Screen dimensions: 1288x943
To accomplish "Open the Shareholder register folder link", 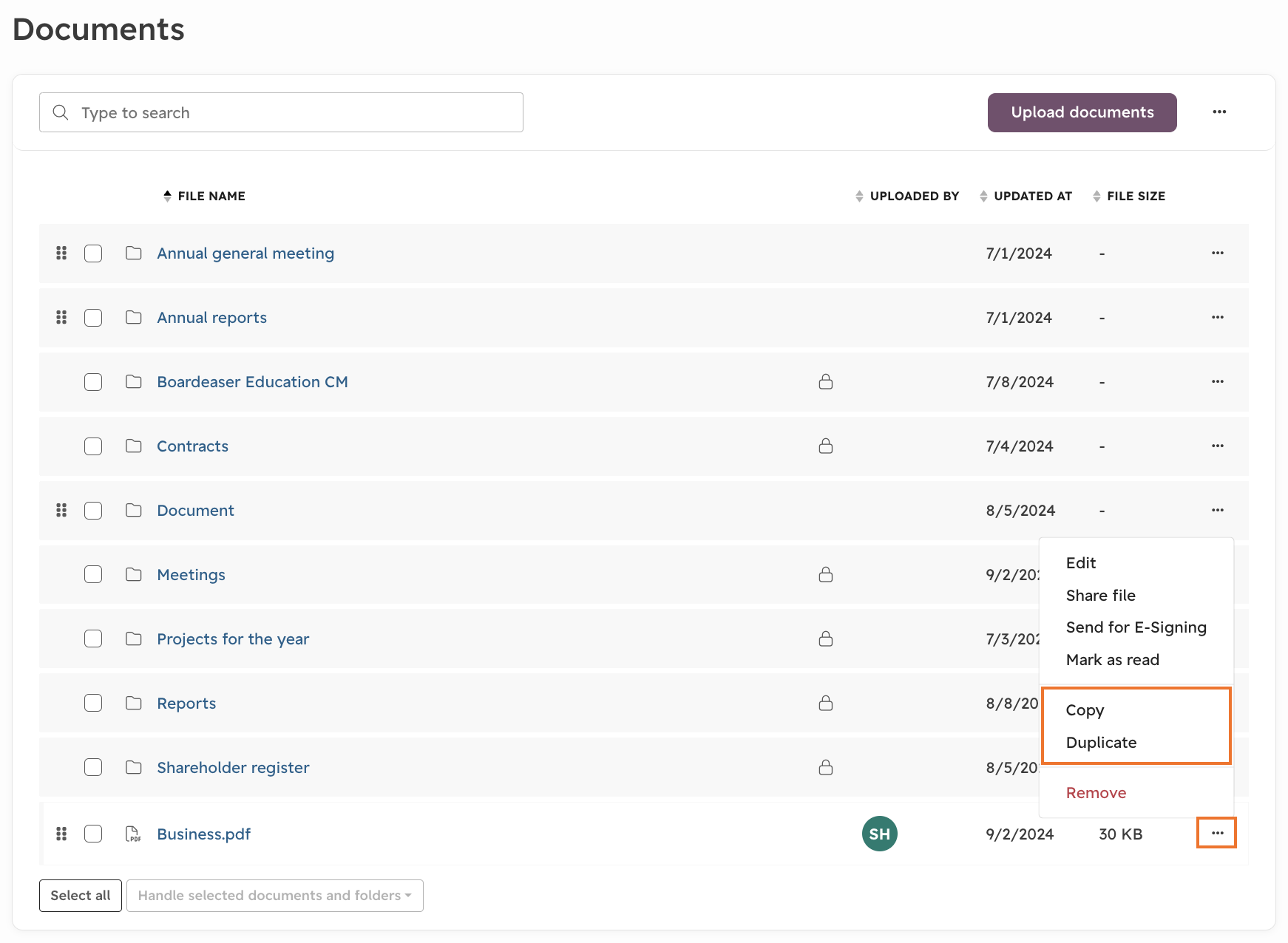I will click(233, 768).
